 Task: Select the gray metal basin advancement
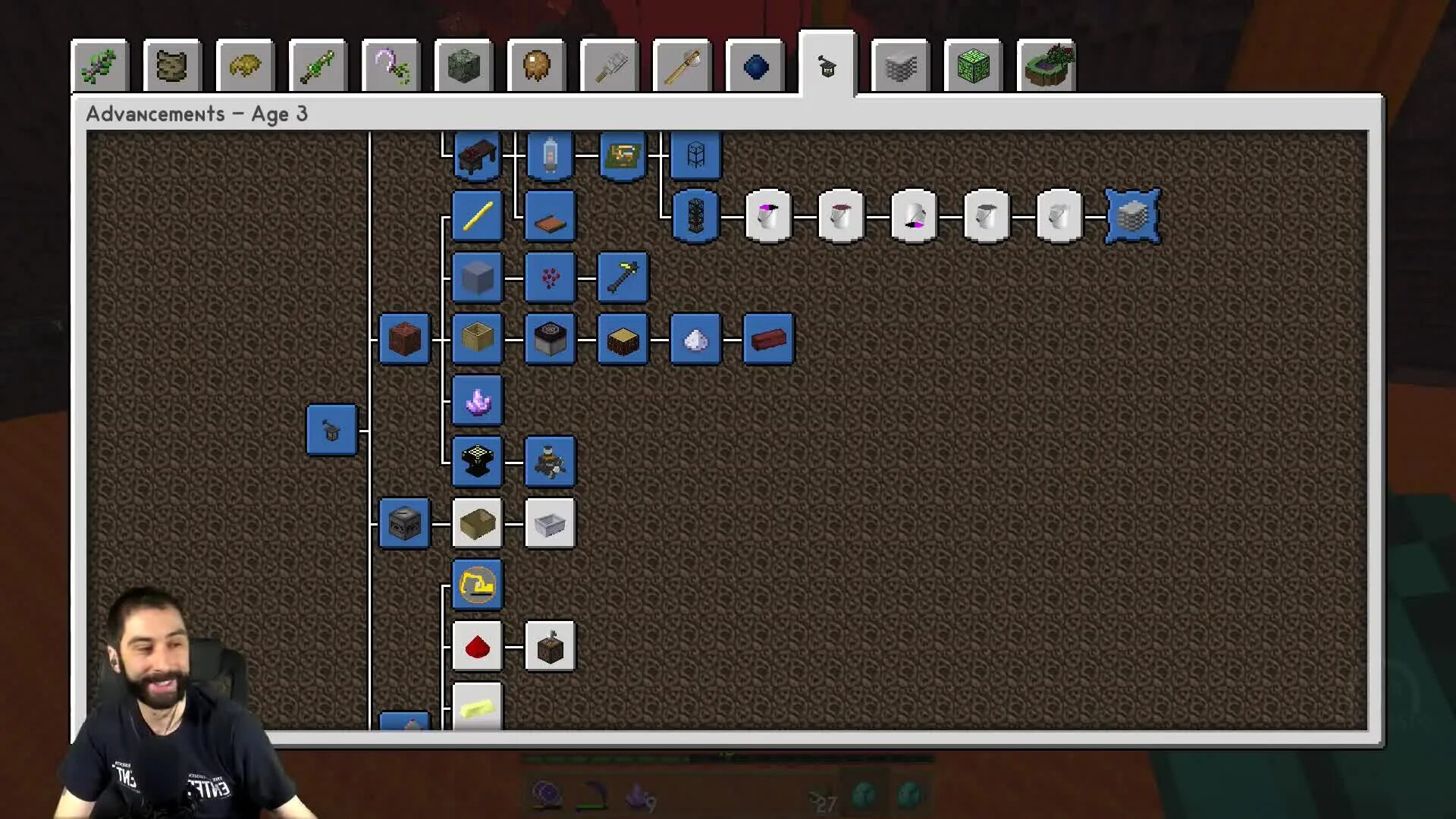(550, 523)
